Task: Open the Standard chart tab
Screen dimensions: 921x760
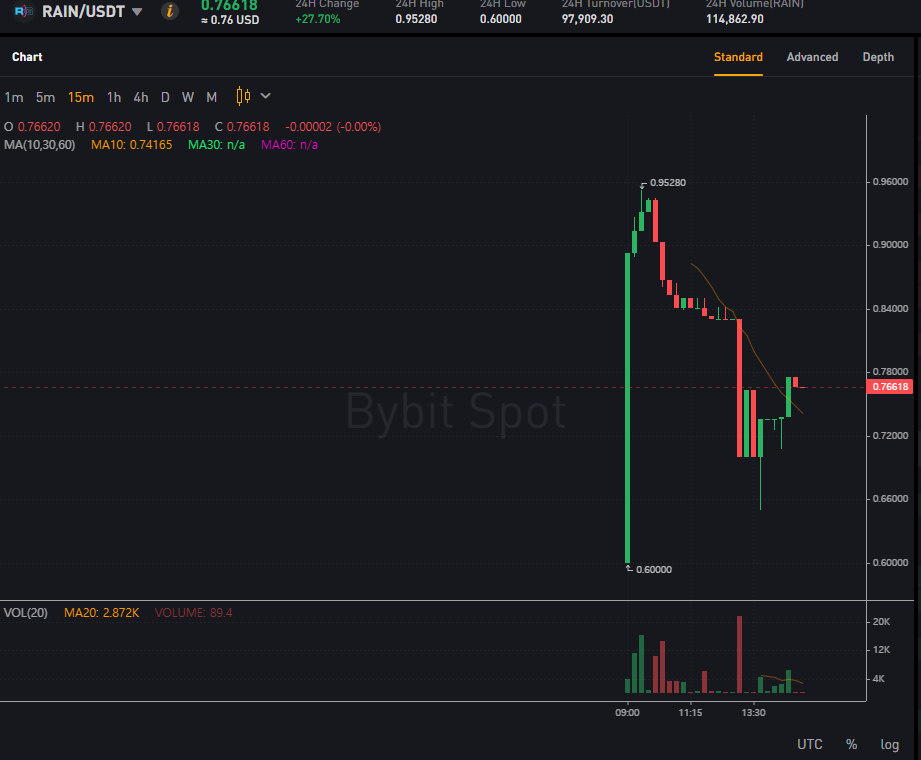Action: 738,57
